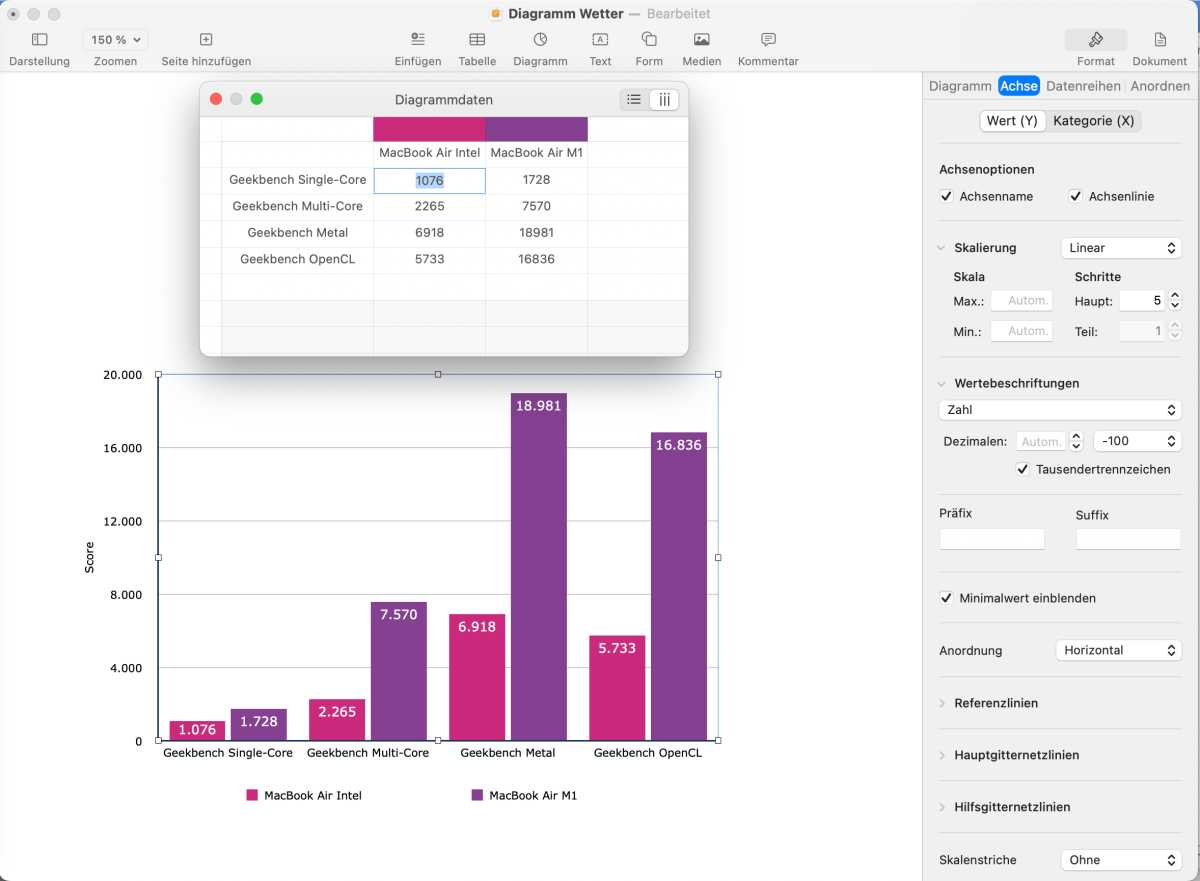The height and width of the screenshot is (881, 1200).
Task: Click the Dezimalen input field
Action: click(x=1042, y=441)
